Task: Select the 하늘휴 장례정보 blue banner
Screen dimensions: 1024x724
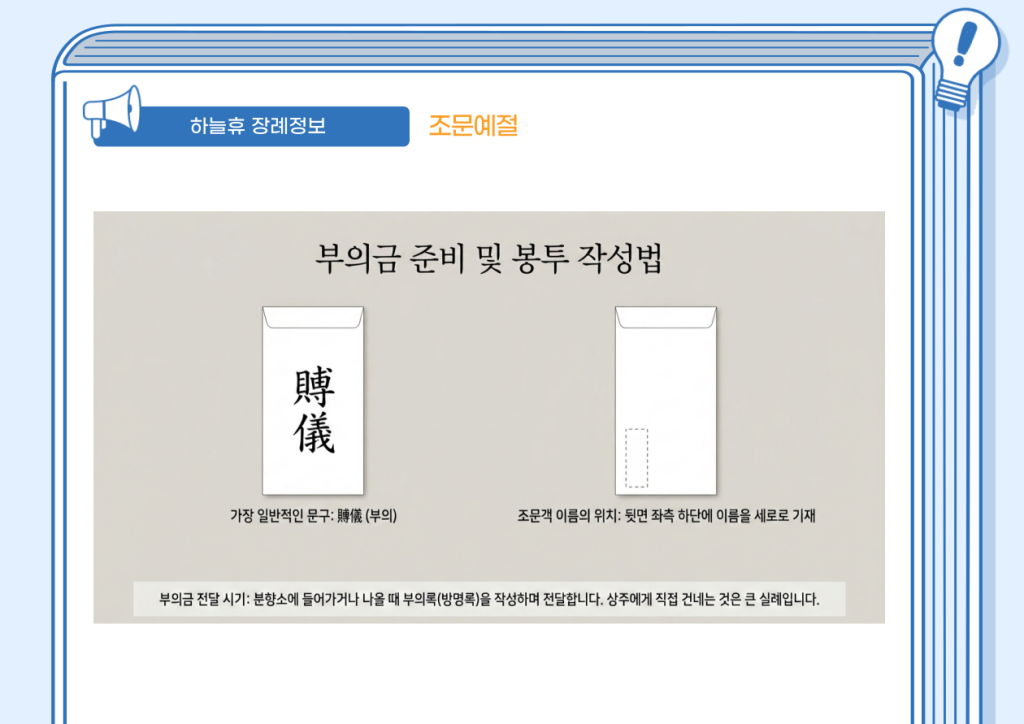Action: click(252, 126)
